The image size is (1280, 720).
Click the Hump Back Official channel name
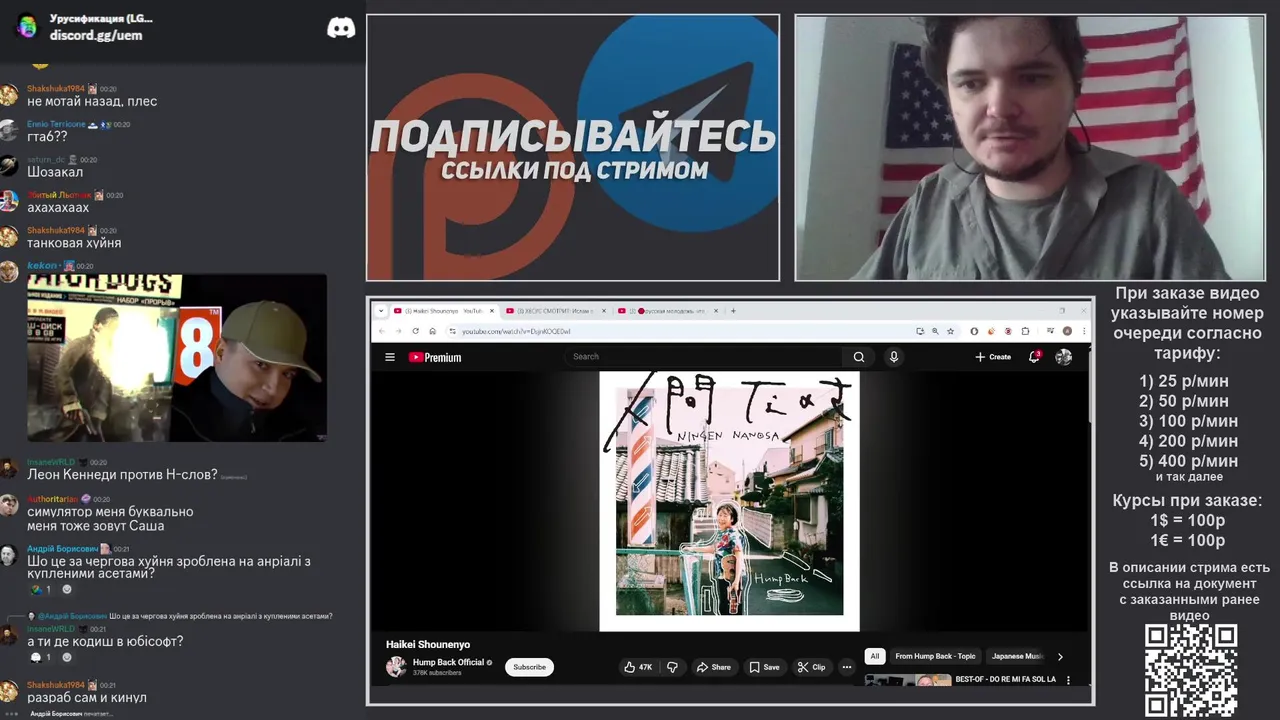448,662
